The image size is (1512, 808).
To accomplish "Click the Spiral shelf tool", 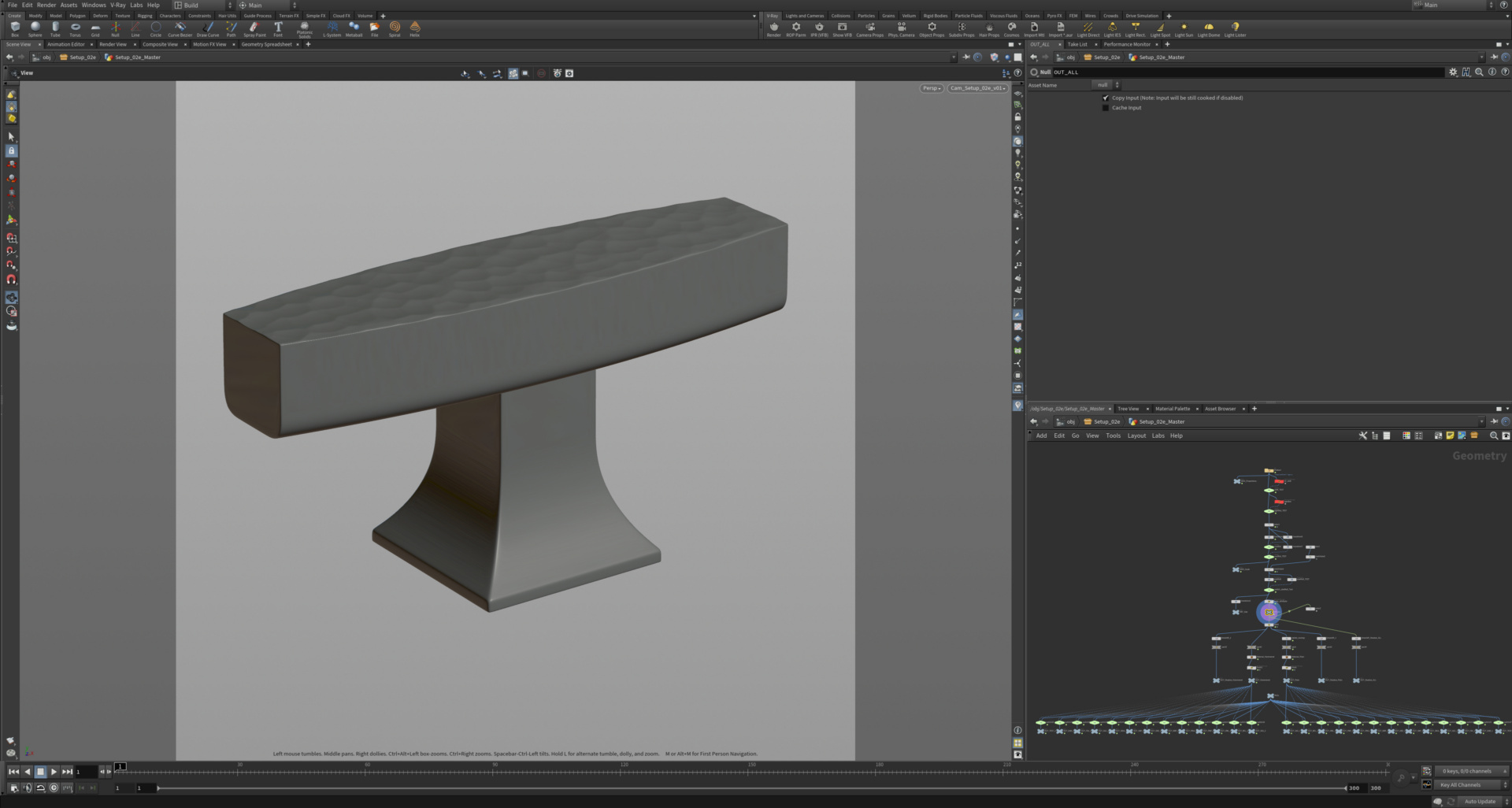I will (395, 29).
